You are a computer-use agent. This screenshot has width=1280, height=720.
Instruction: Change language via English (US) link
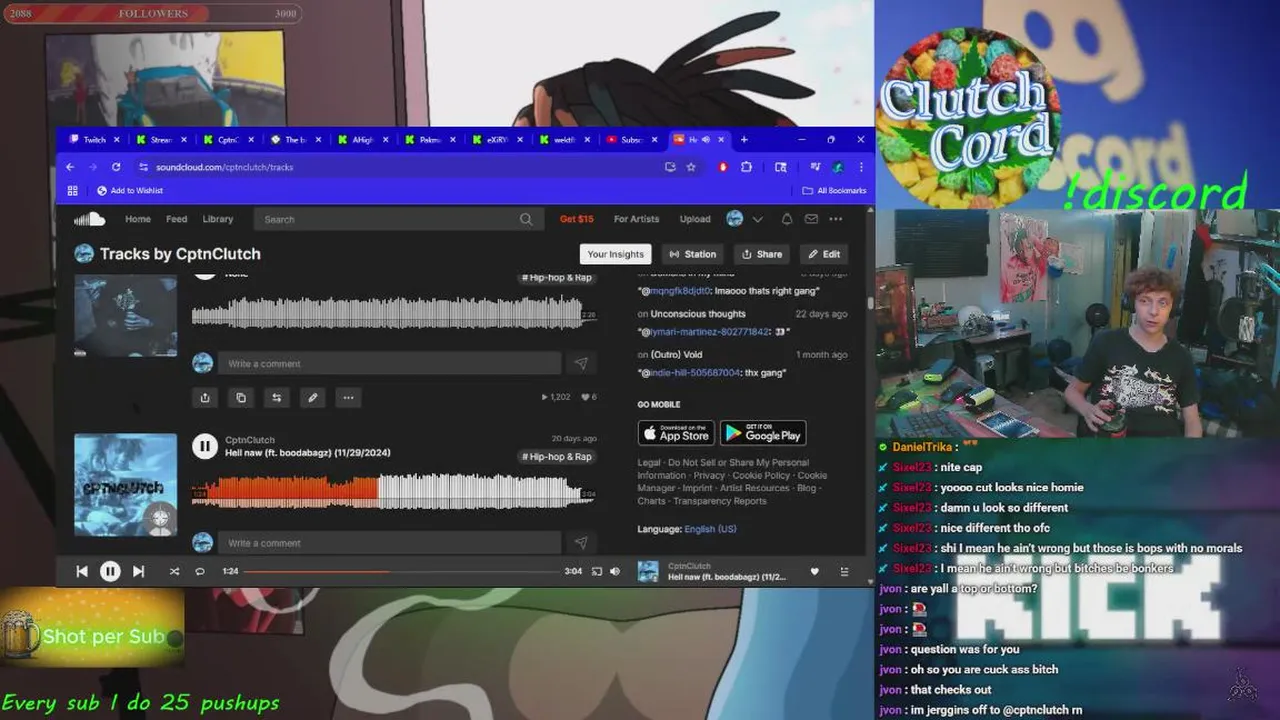[710, 529]
